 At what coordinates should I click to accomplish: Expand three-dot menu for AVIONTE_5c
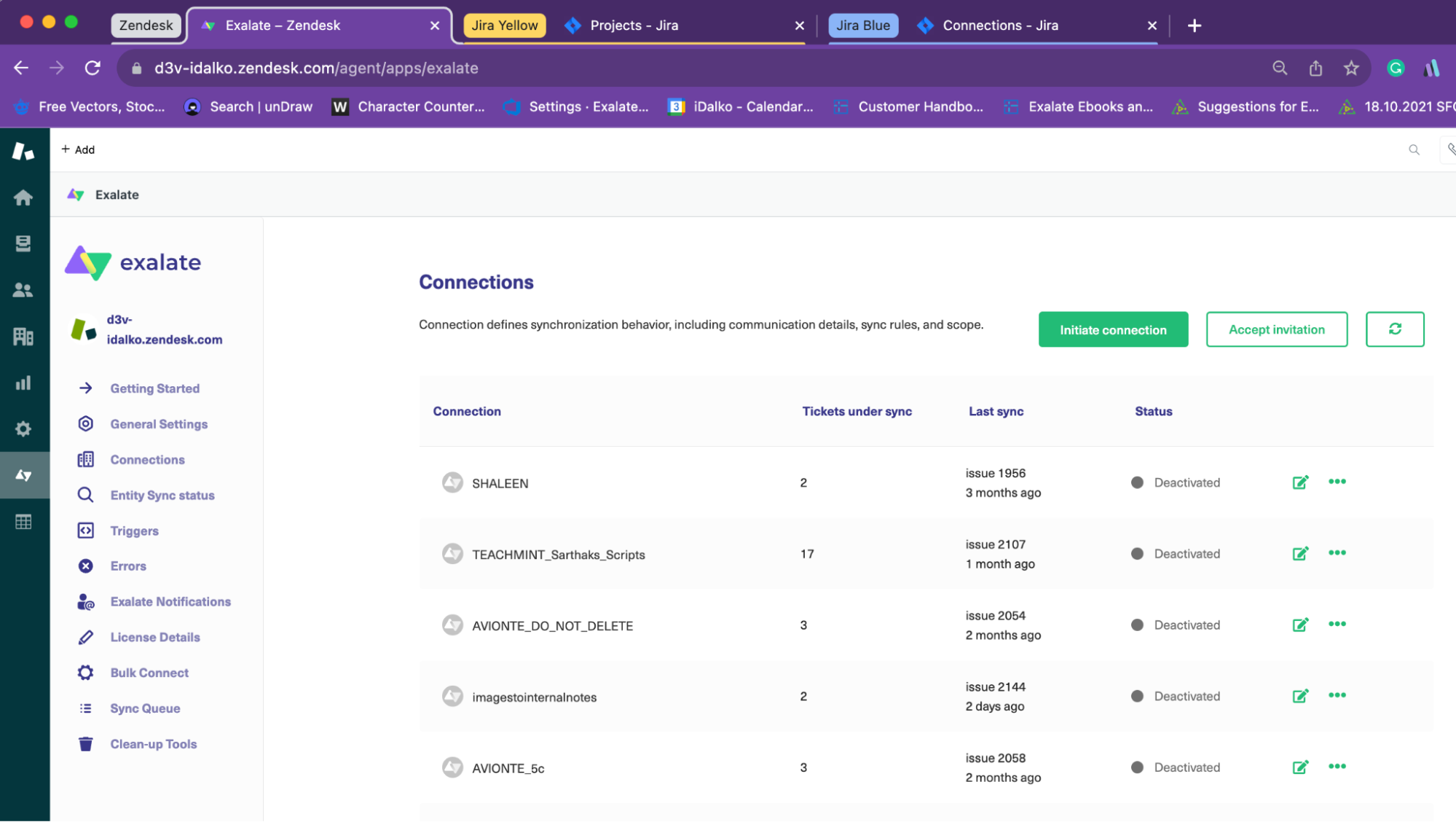point(1337,767)
